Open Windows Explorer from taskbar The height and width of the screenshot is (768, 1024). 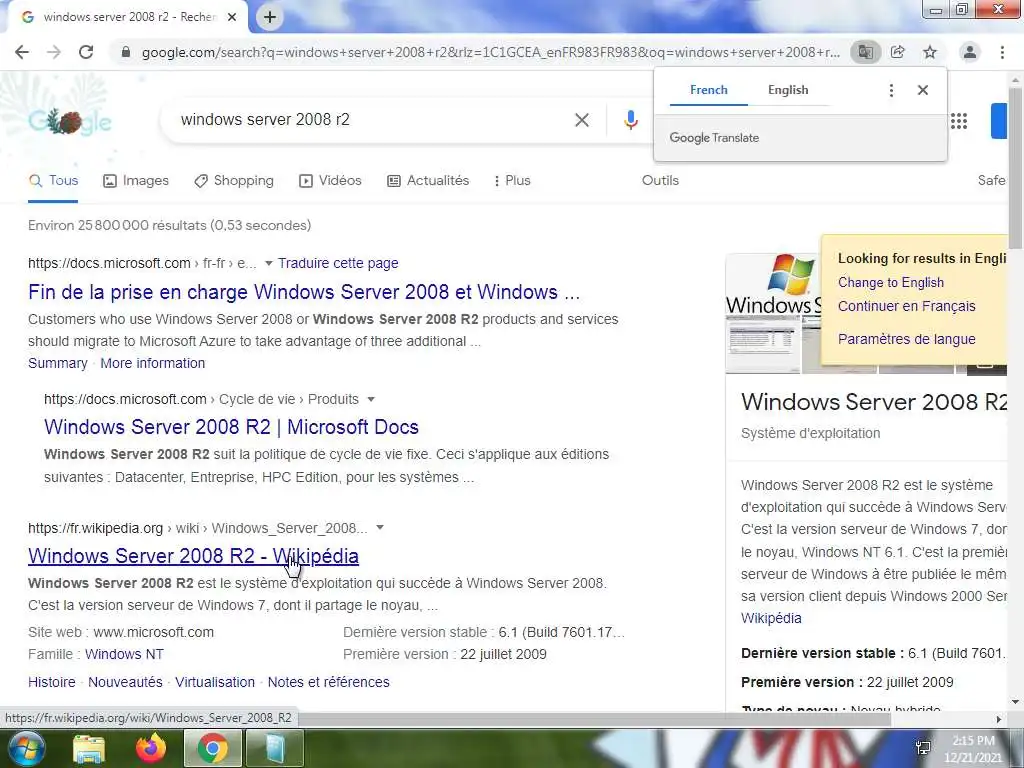coord(89,749)
